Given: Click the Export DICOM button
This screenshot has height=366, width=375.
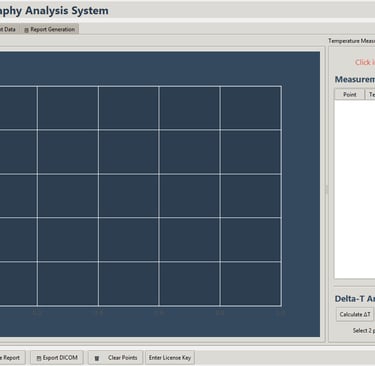Looking at the screenshot, I should pos(57,358).
